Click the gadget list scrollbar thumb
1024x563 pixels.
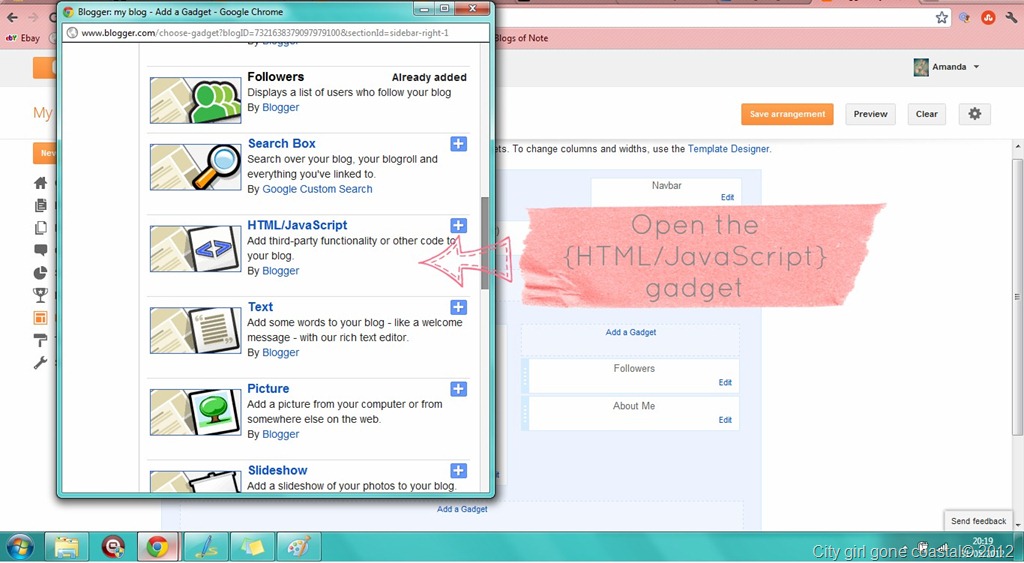[x=484, y=243]
